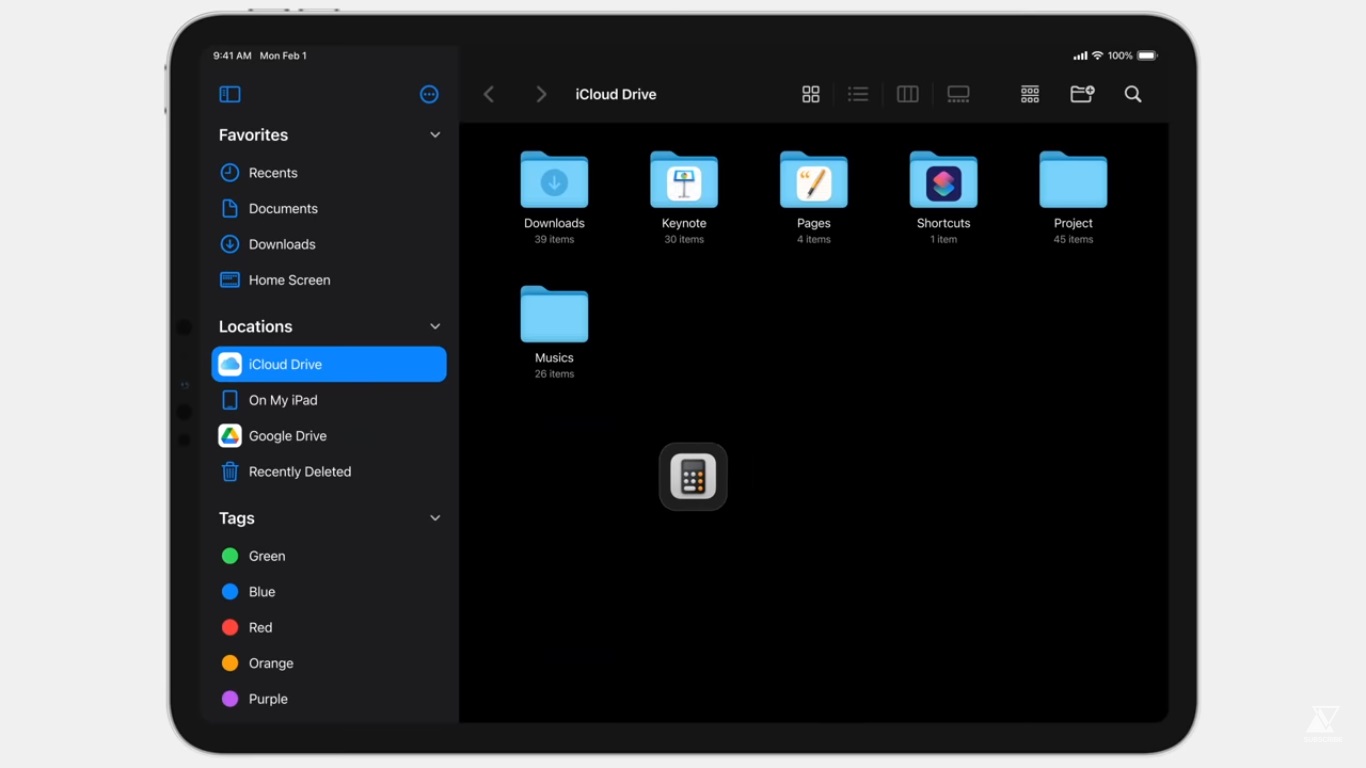Open Recently Deleted
The image size is (1366, 768).
click(299, 472)
